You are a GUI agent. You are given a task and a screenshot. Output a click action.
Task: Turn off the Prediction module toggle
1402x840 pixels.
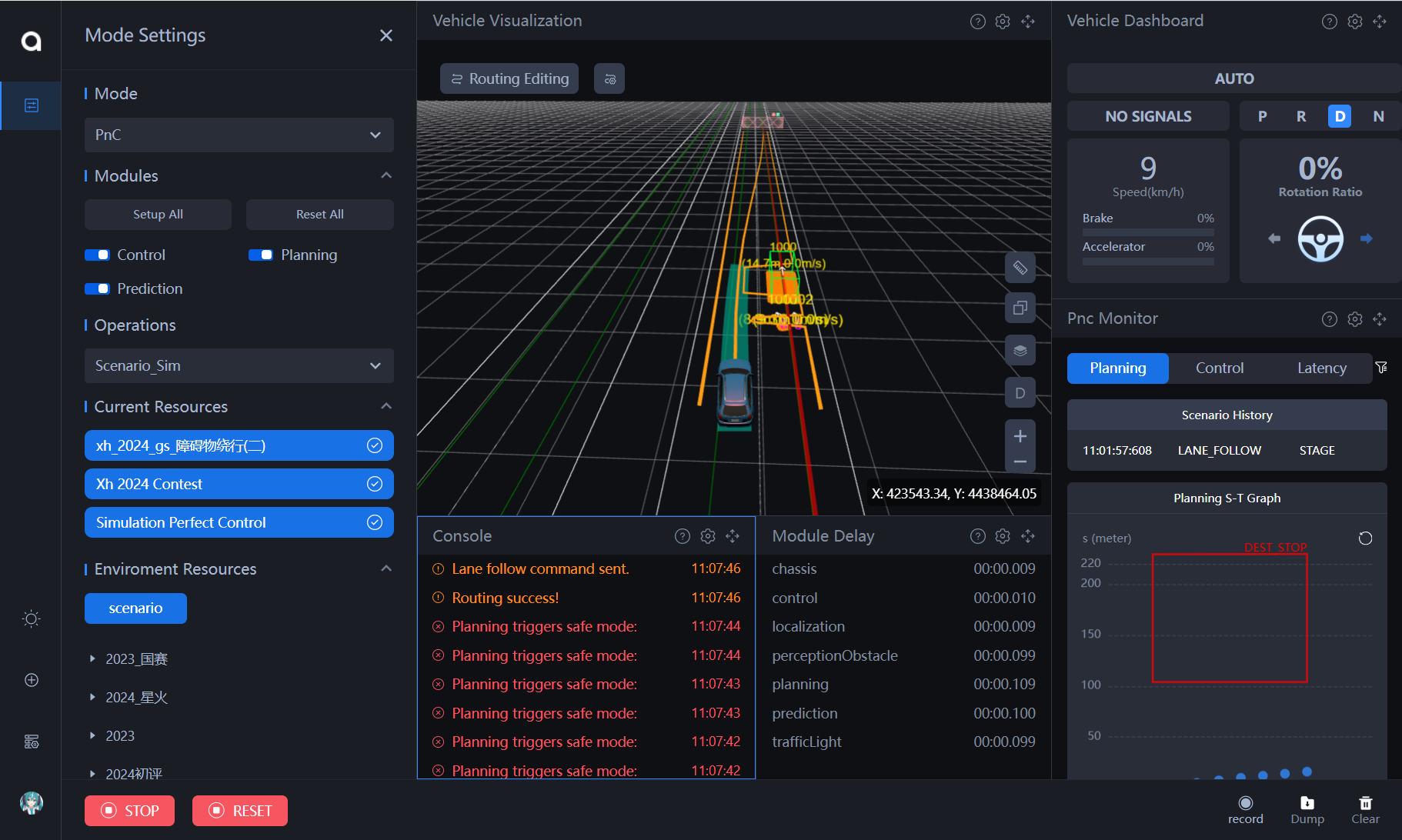[x=98, y=289]
